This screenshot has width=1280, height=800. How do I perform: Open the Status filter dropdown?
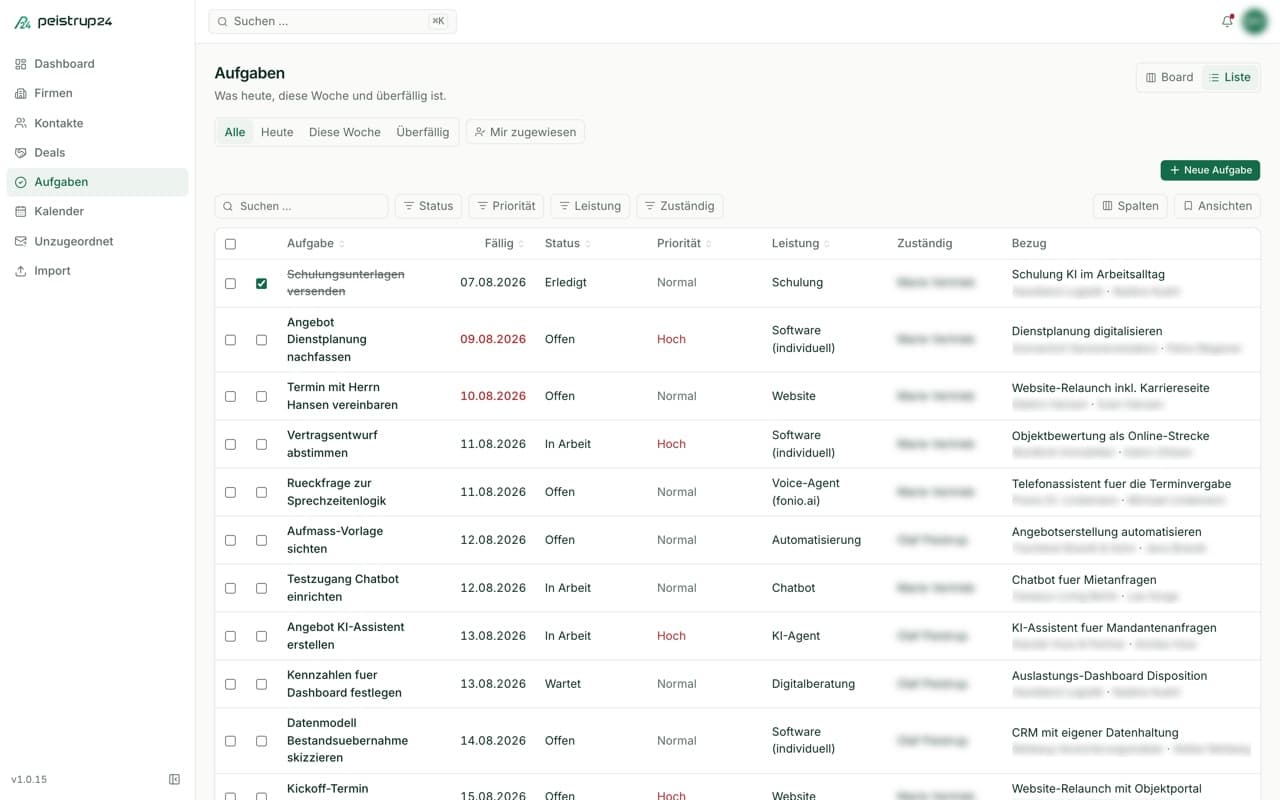pyautogui.click(x=428, y=206)
